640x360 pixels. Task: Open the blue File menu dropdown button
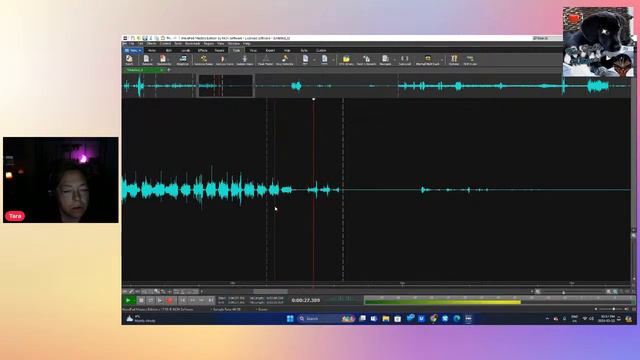pyautogui.click(x=133, y=51)
